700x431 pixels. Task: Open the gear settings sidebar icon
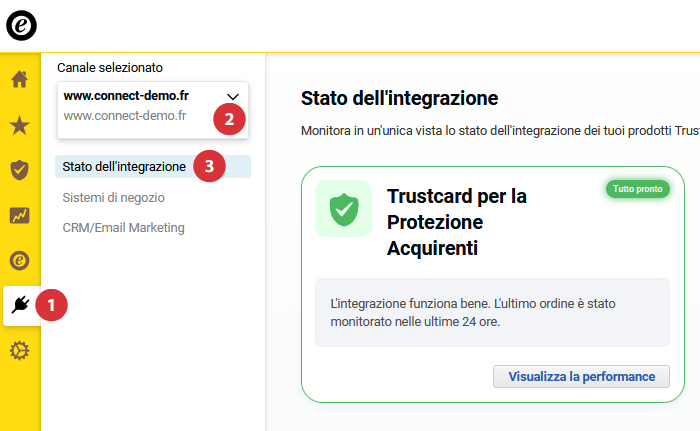coord(19,350)
